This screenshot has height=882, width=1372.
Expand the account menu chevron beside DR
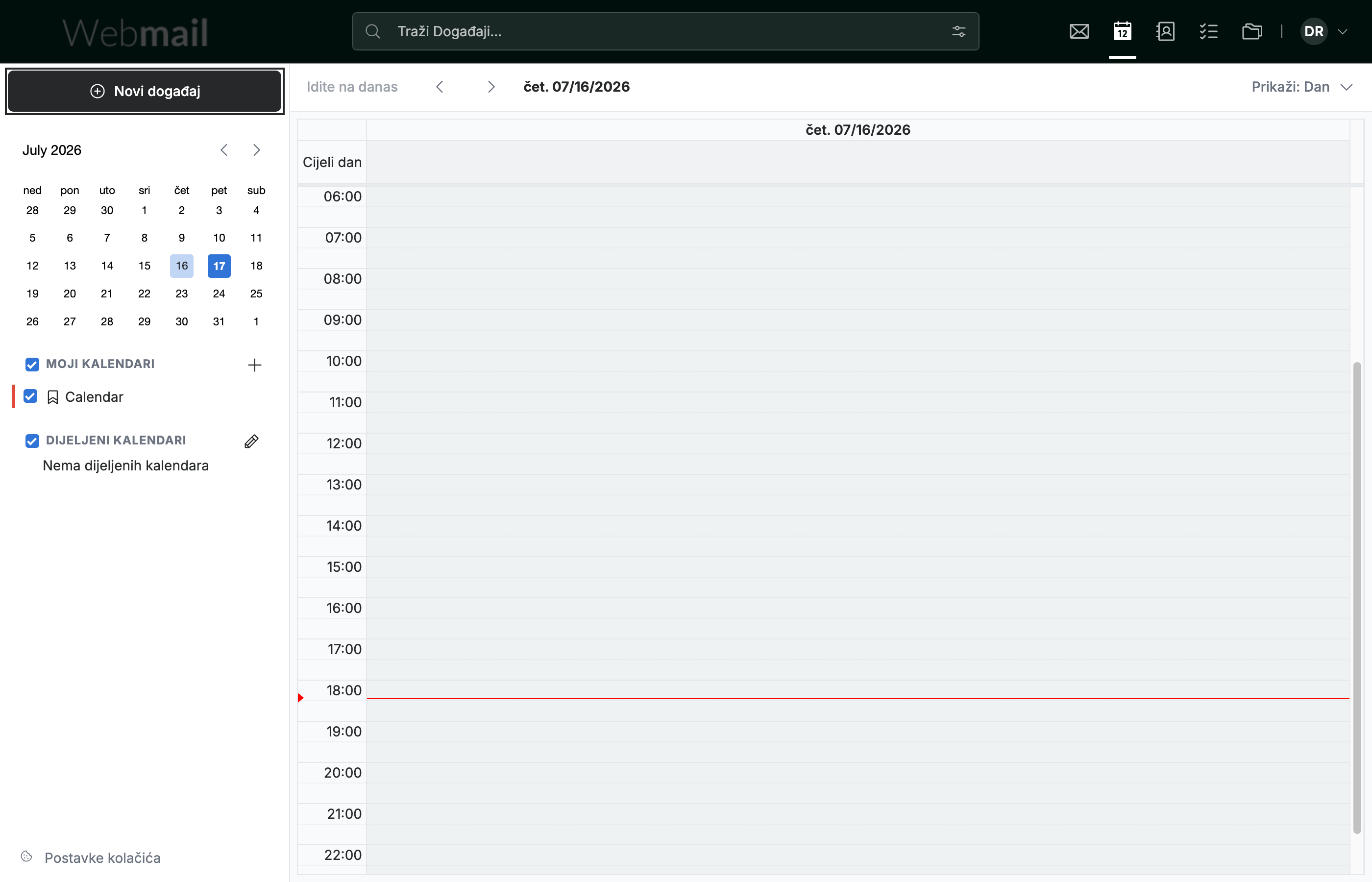pyautogui.click(x=1342, y=31)
